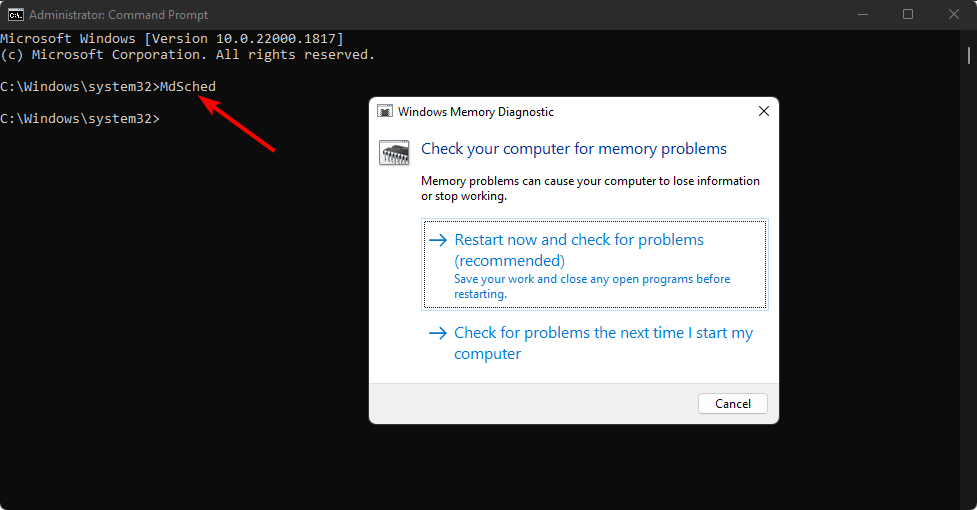Click the MdSched command text
This screenshot has width=977, height=510.
coord(188,87)
